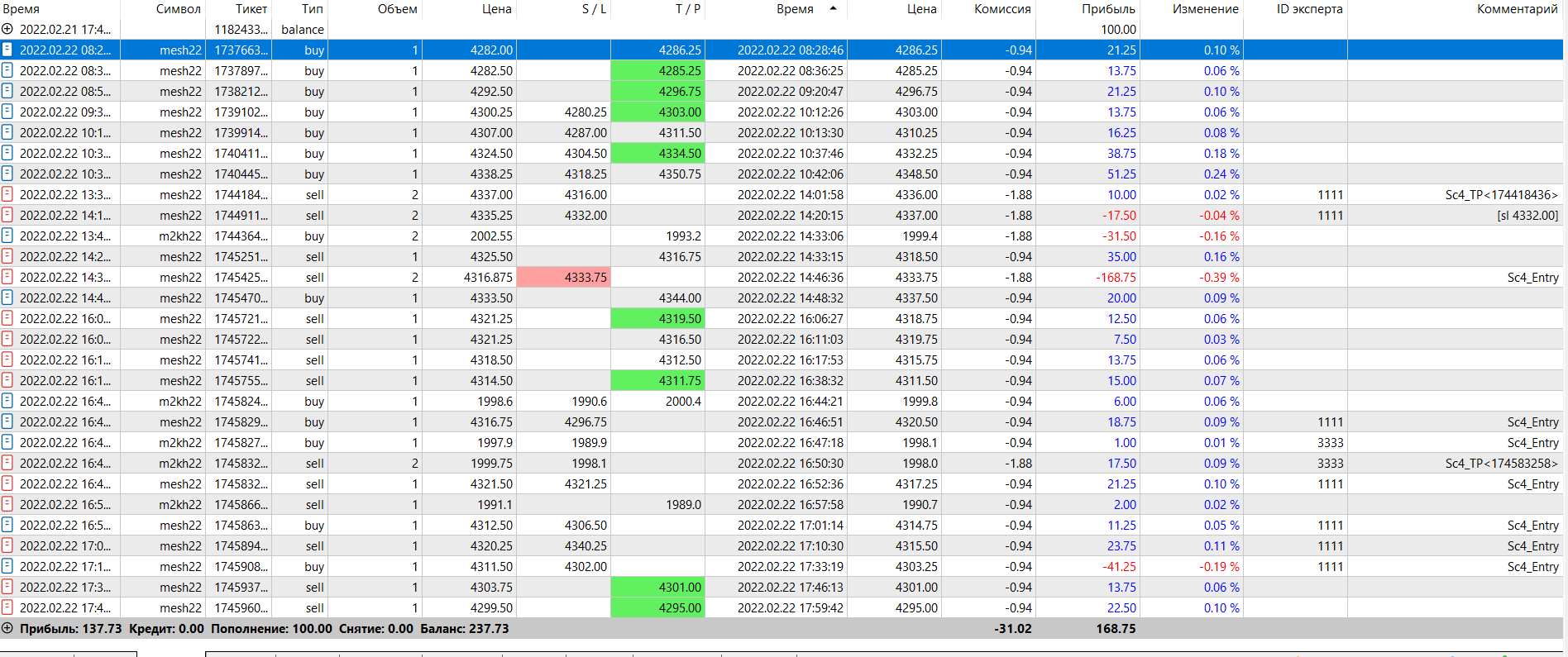Click the buy icon of the trade closed 09:20:47
The width and height of the screenshot is (1568, 657).
(x=7, y=91)
